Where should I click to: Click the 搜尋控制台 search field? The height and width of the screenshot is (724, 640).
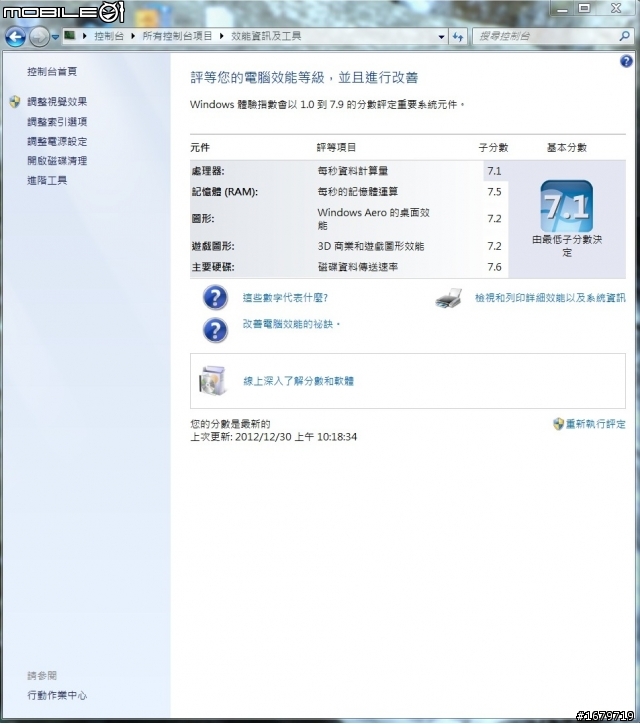point(545,36)
